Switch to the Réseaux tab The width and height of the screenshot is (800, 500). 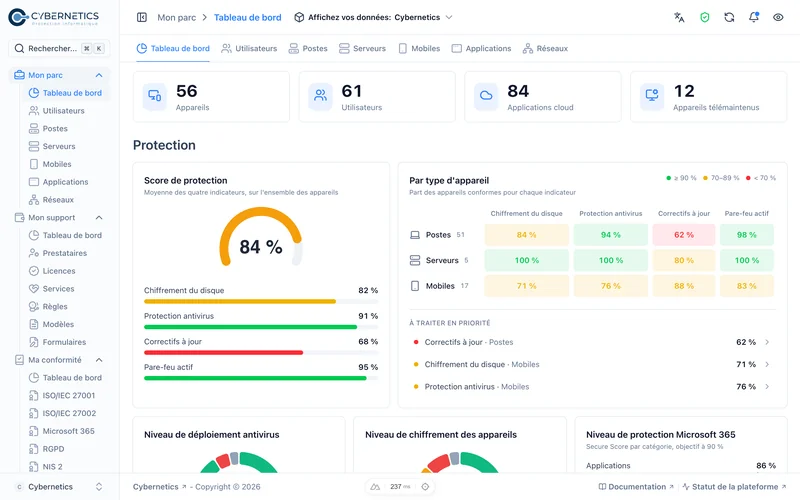coord(545,48)
